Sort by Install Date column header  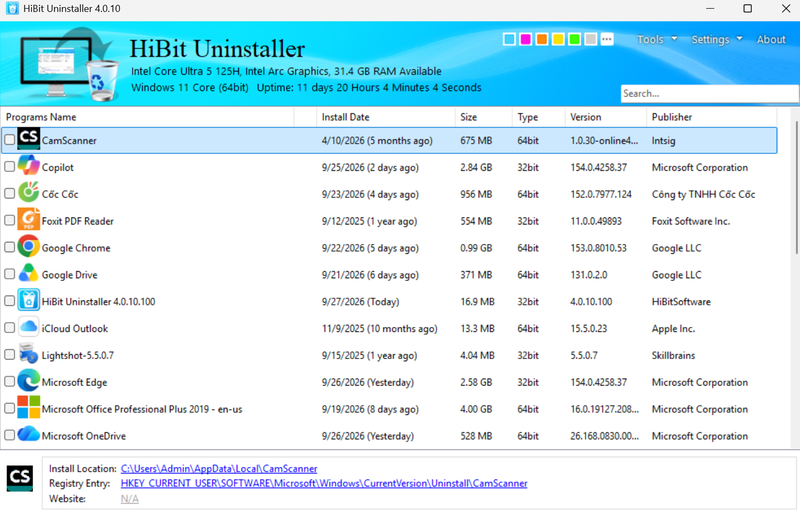tap(385, 117)
